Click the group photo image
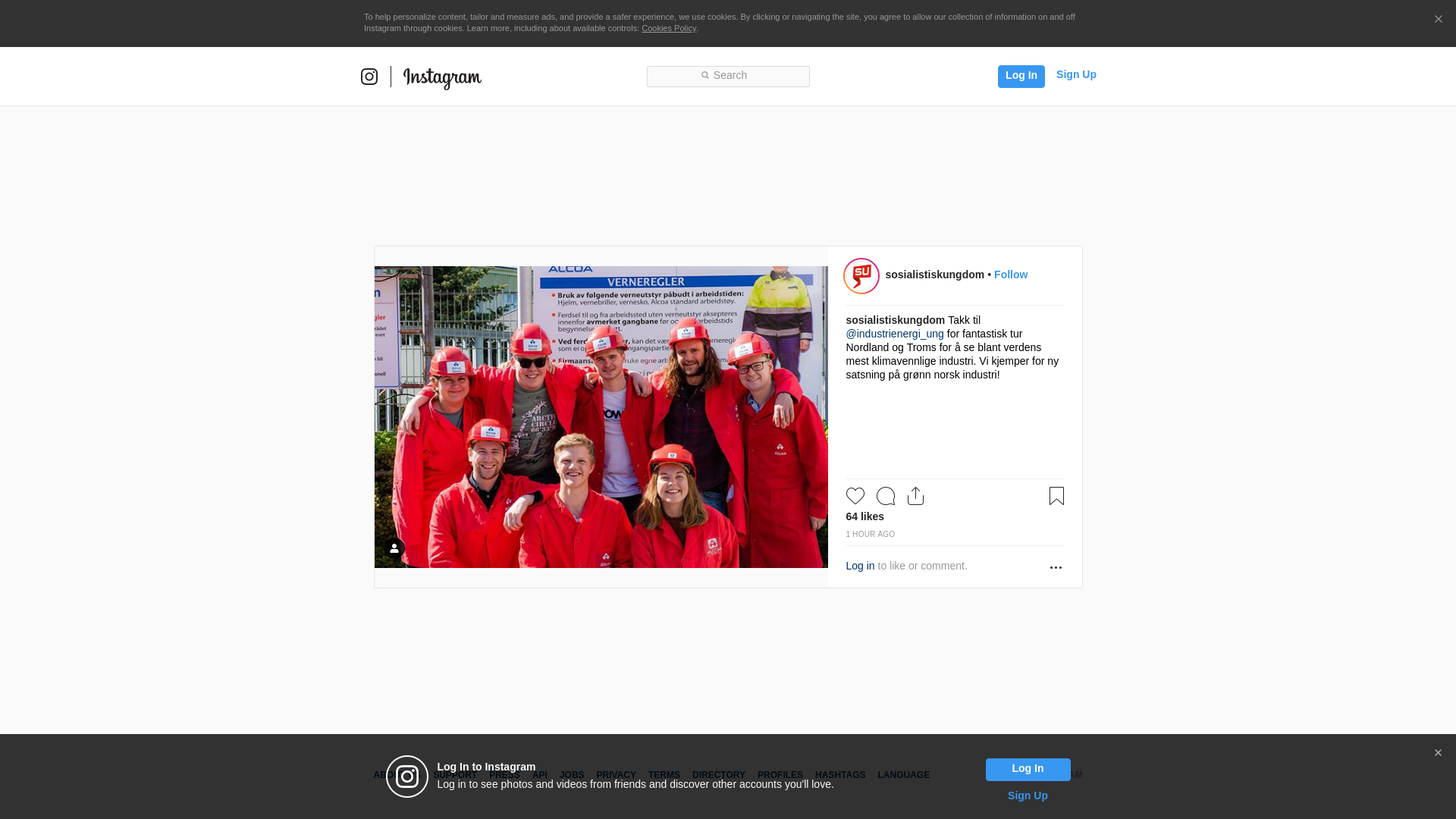The width and height of the screenshot is (1456, 819). 601,417
